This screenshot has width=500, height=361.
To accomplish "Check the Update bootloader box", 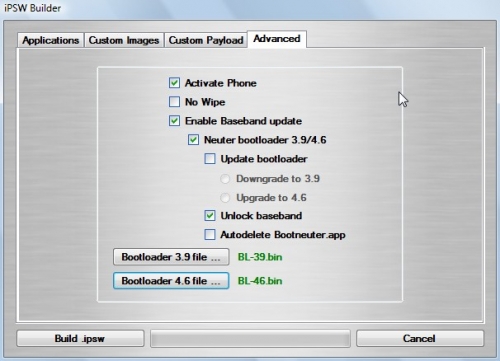I will [x=210, y=159].
